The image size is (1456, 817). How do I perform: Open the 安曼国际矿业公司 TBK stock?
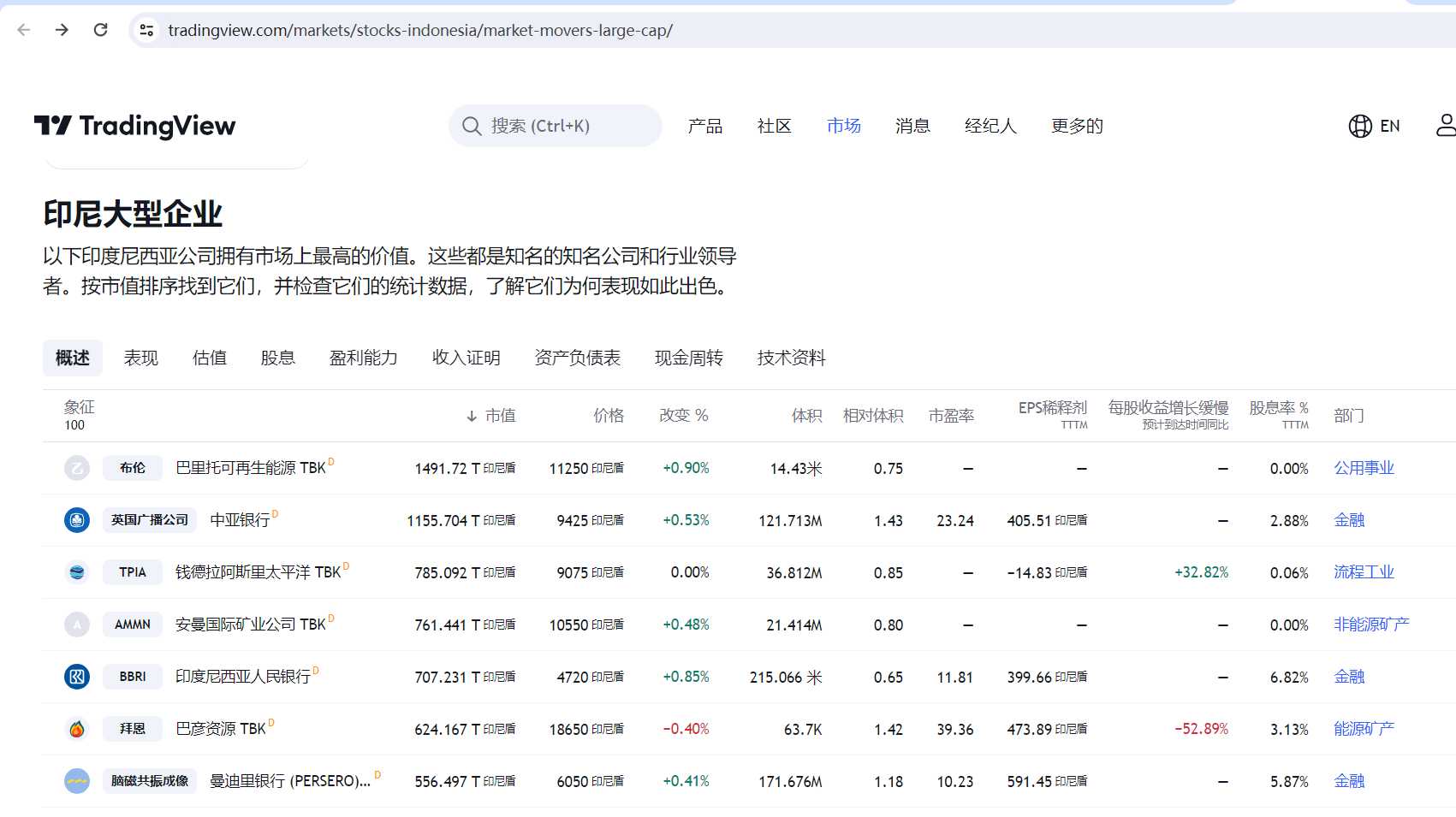[x=251, y=625]
